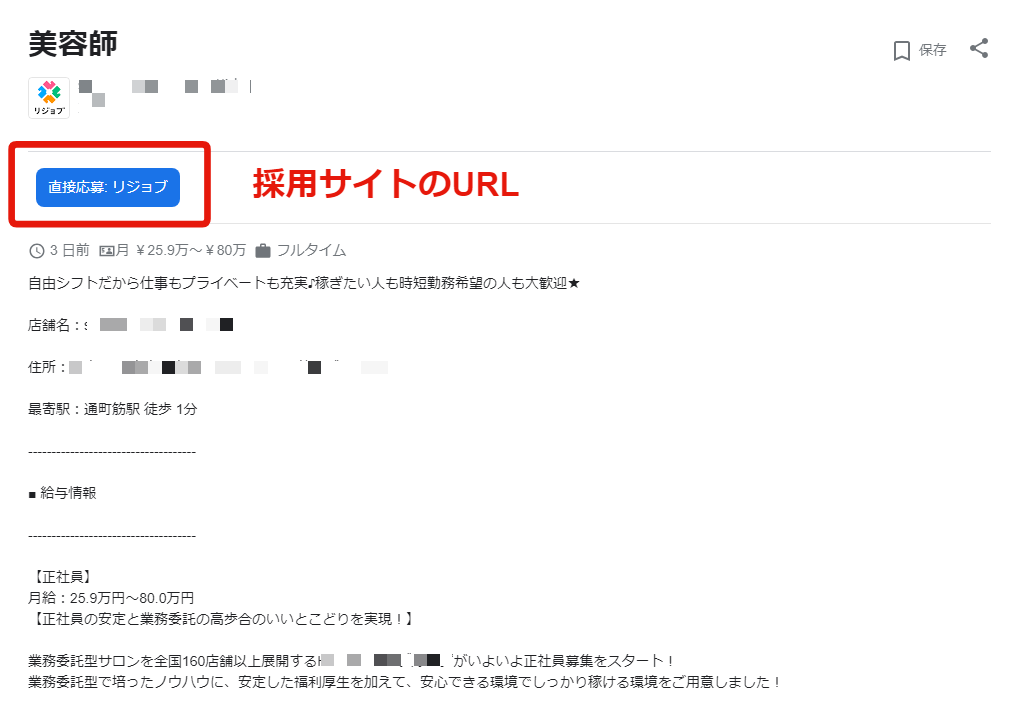Click the banknote salary icon
This screenshot has width=1010, height=702.
[107, 251]
